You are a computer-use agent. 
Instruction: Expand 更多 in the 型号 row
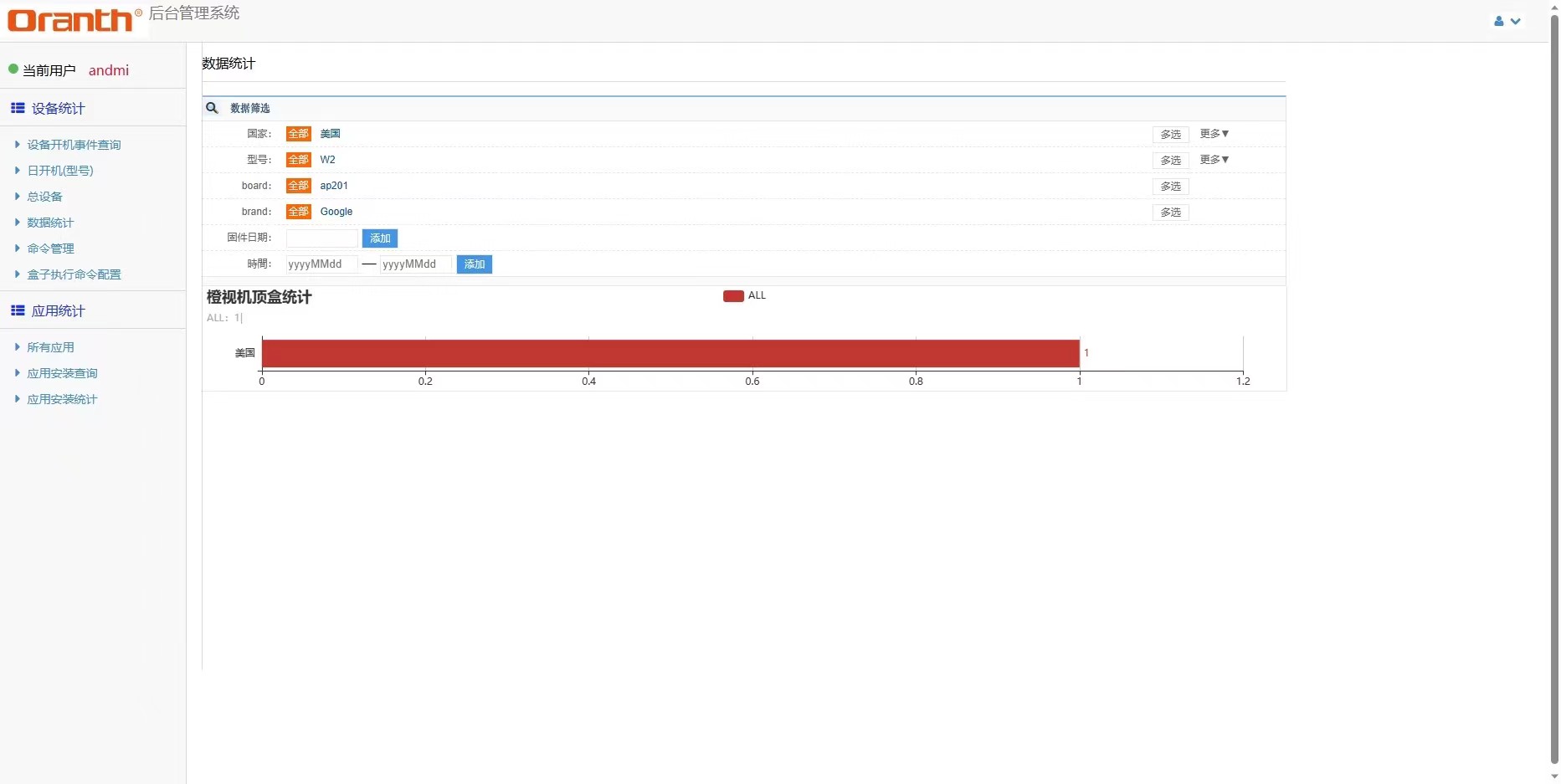coord(1214,160)
